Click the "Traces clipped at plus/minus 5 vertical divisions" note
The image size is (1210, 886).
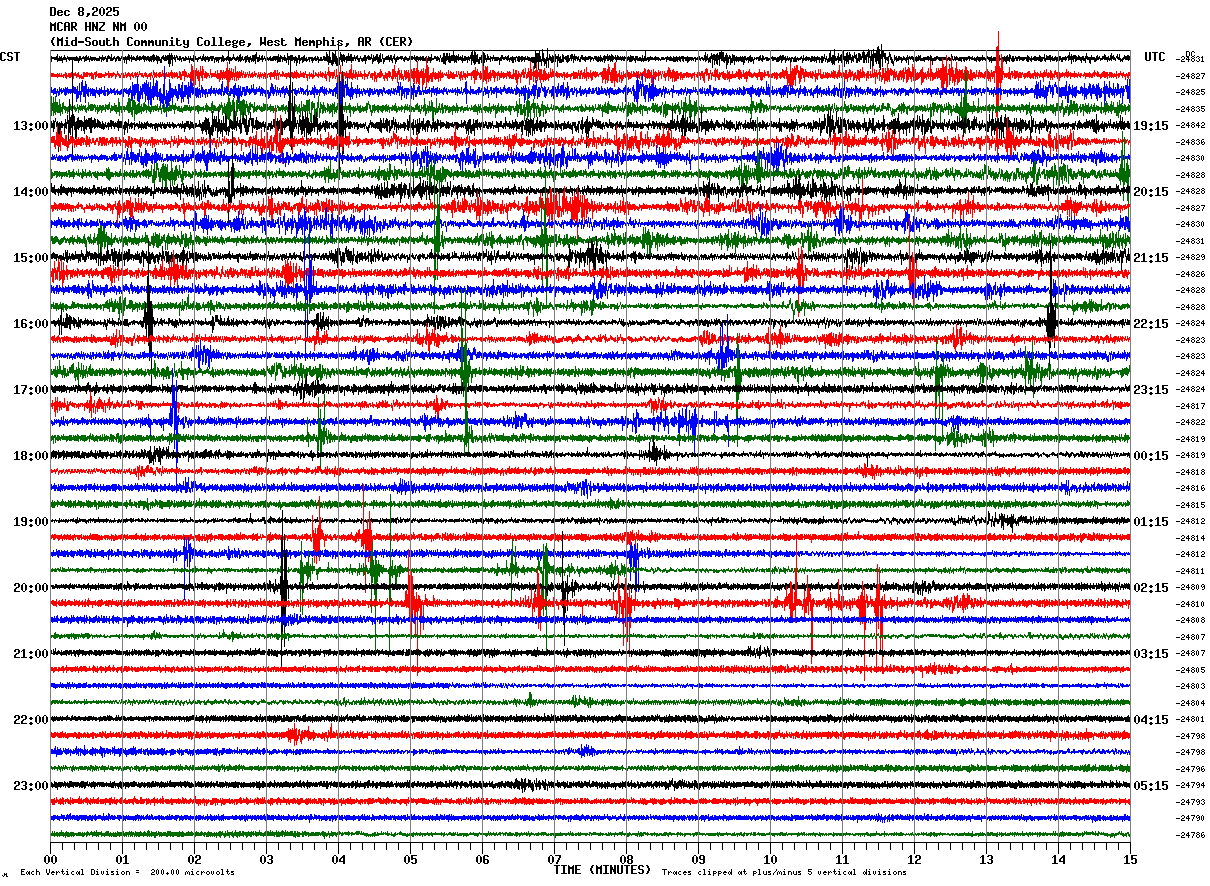click(784, 873)
